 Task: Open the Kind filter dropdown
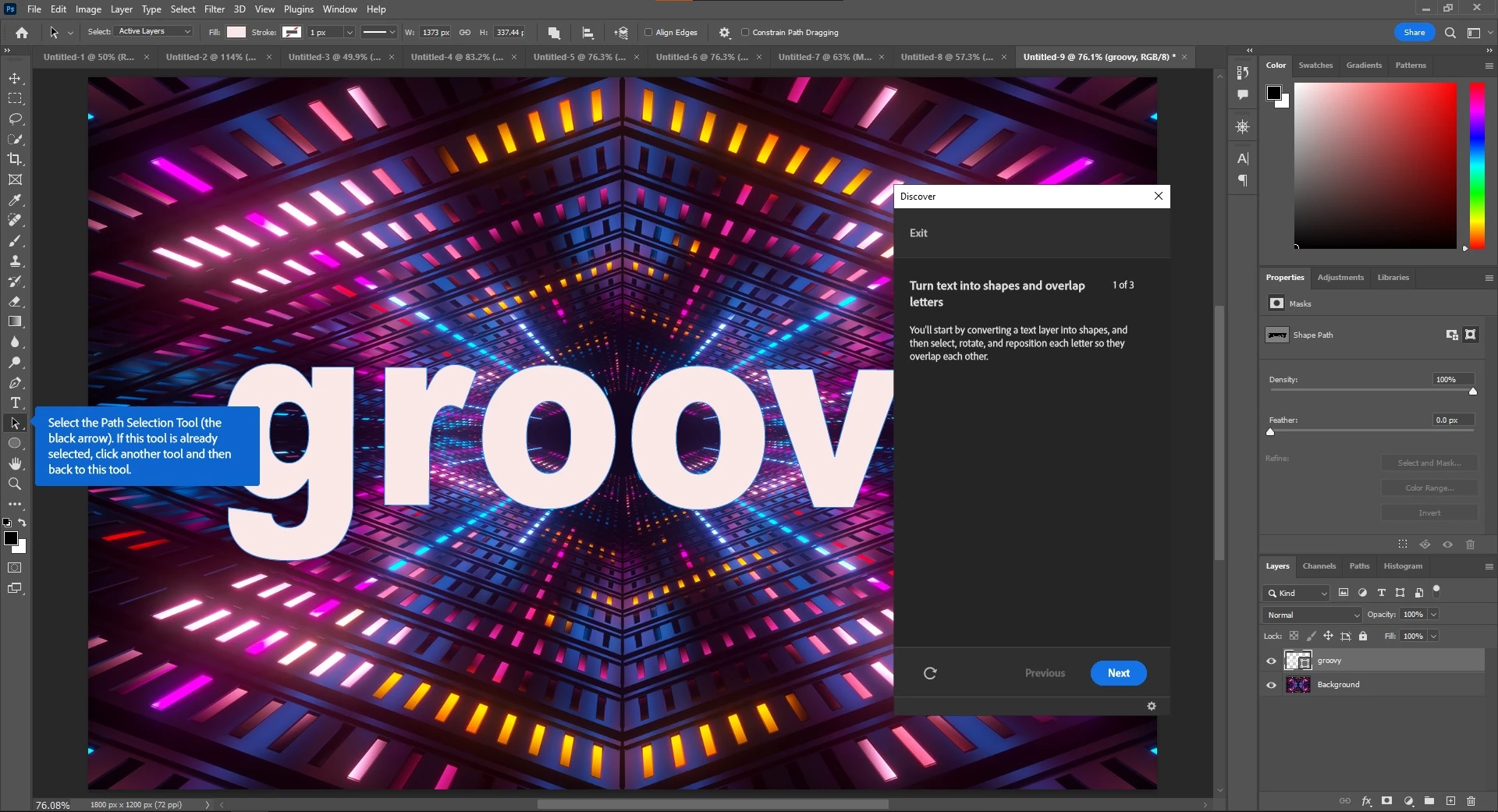coord(1296,593)
